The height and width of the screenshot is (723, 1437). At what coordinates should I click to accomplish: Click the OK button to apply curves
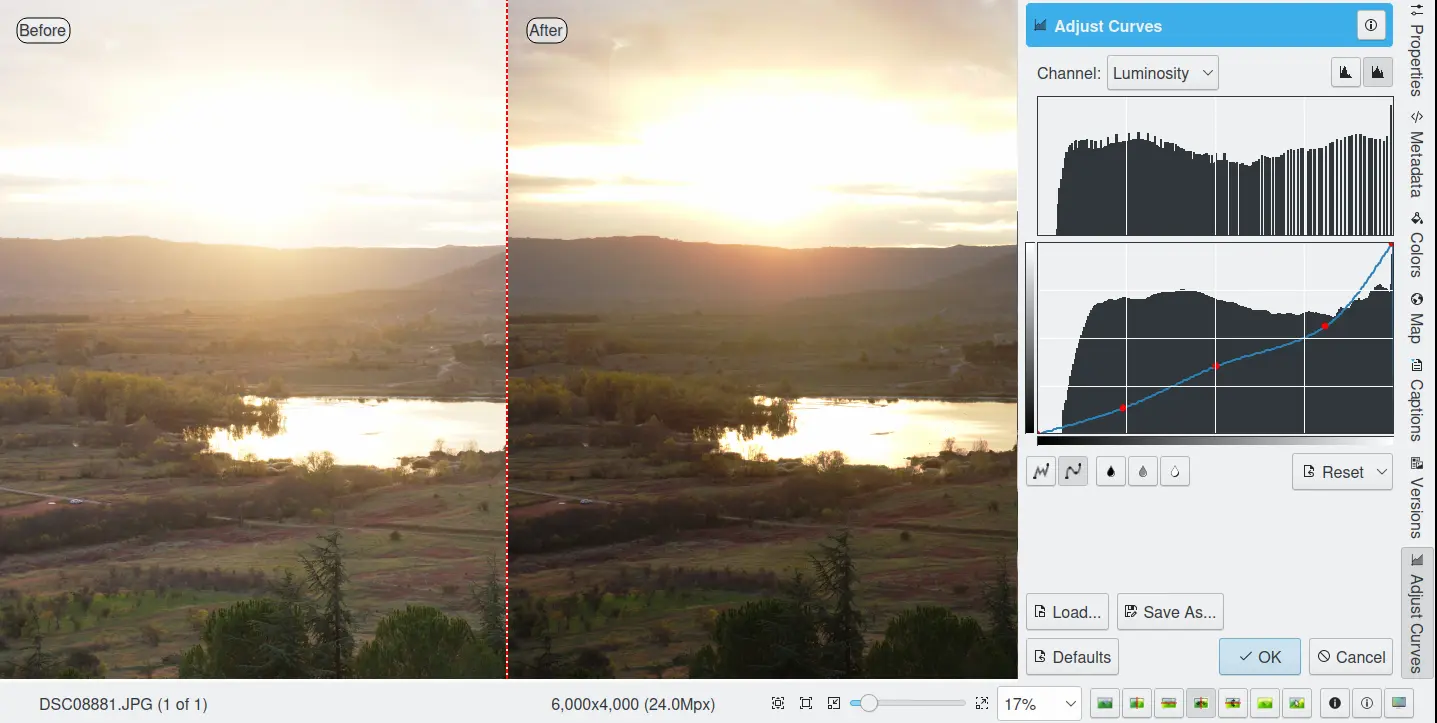coord(1259,657)
